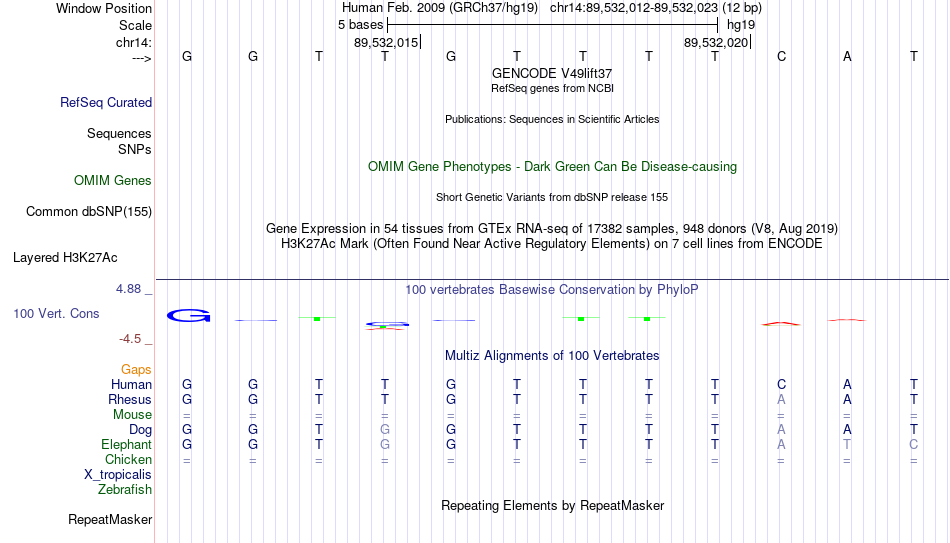Viewport: 950px width, 543px height.
Task: Choose the Dog species label
Action: [141, 430]
